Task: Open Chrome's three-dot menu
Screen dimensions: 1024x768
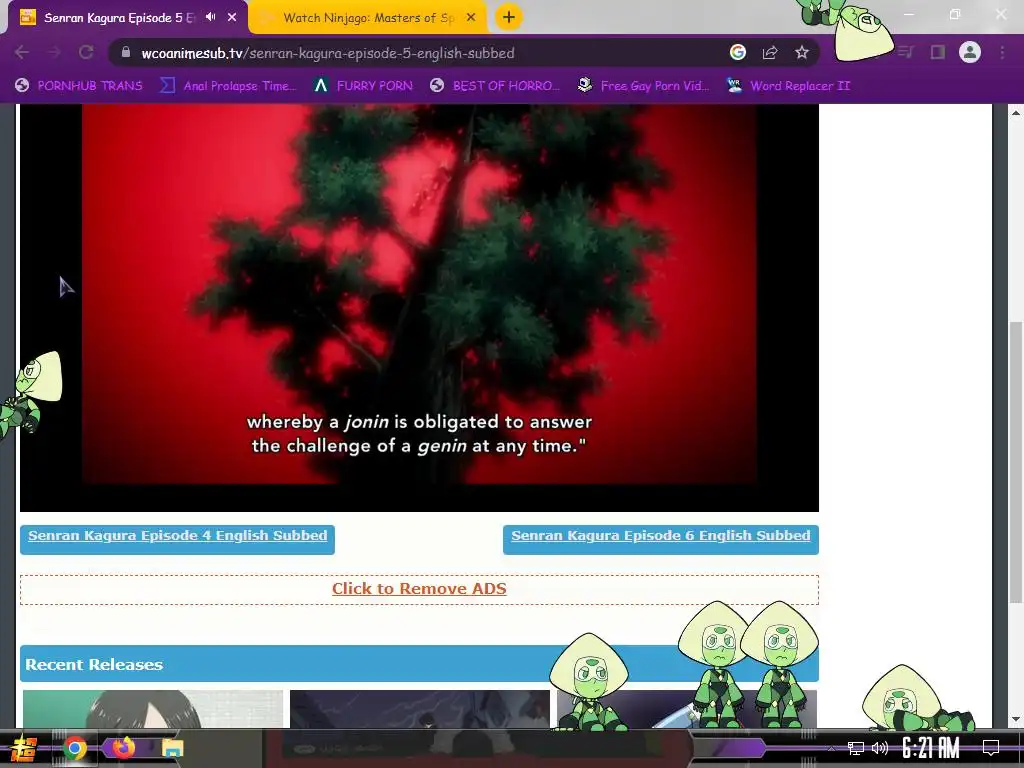Action: (1002, 52)
